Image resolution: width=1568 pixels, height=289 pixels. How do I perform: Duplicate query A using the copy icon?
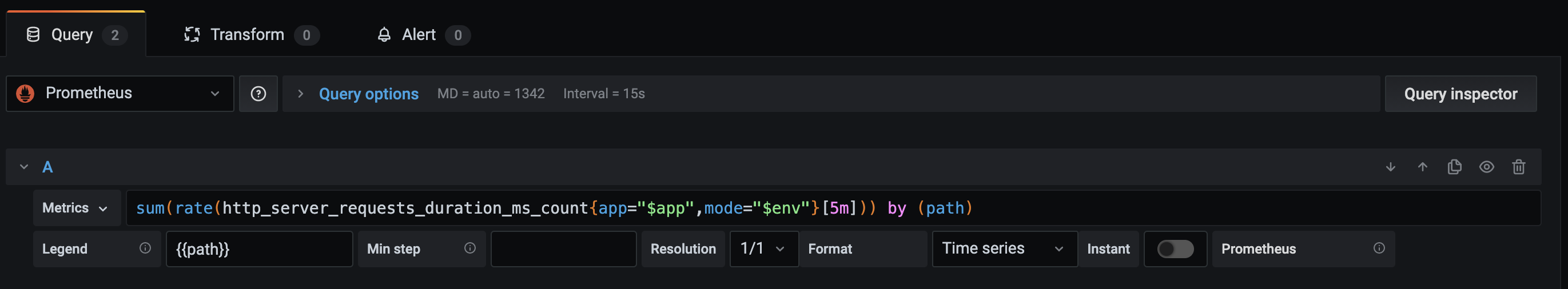pyautogui.click(x=1454, y=167)
